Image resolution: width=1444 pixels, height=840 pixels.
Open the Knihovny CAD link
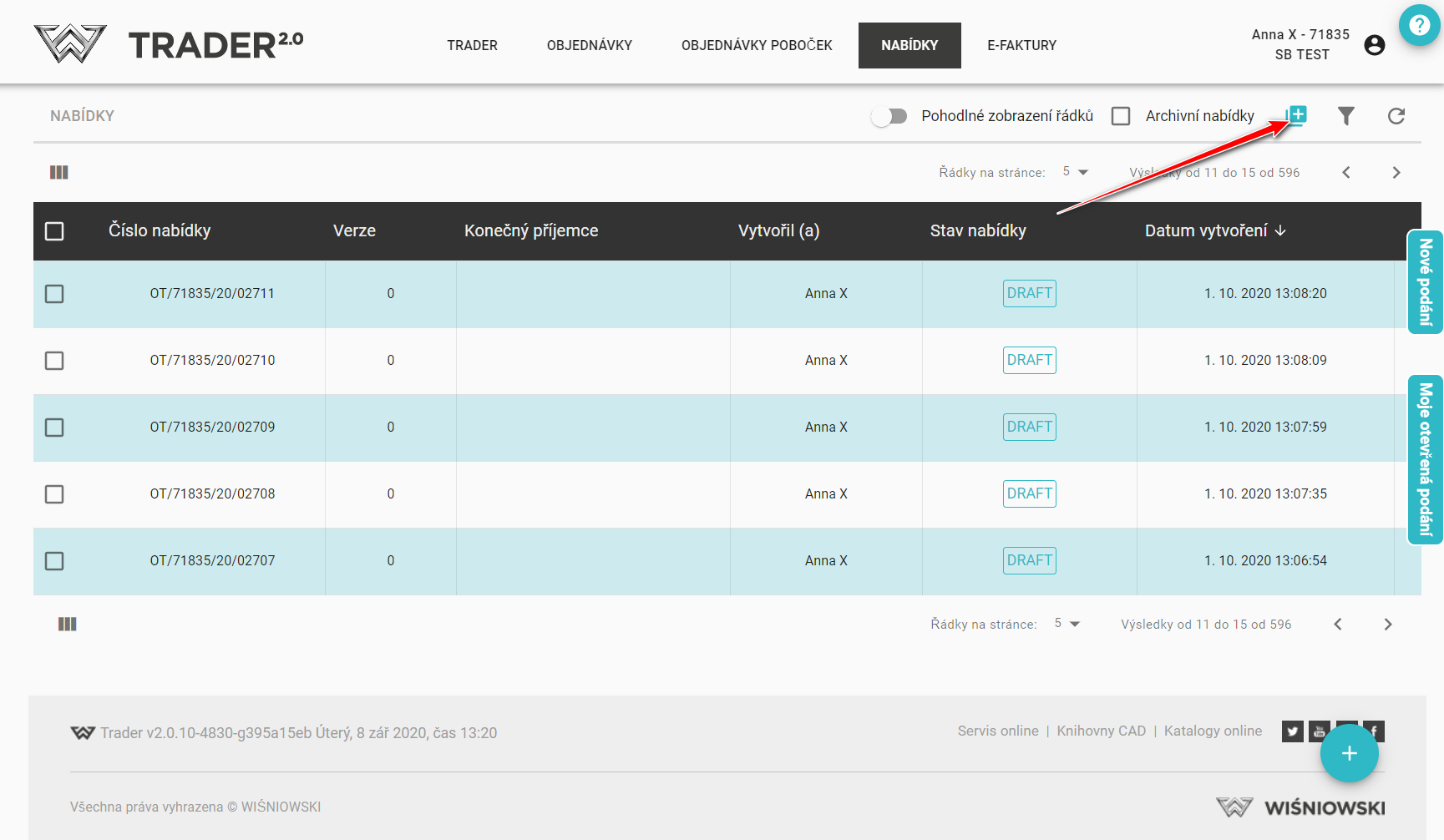[1101, 731]
